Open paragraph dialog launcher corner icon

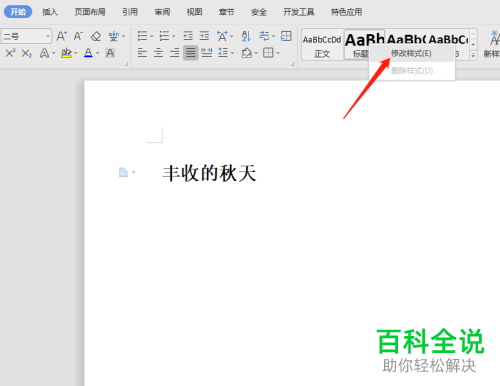click(x=292, y=64)
